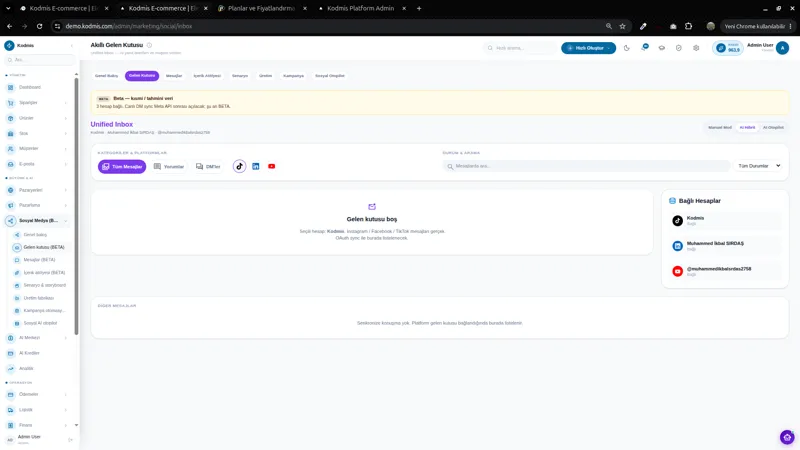
Task: Switch to AI Otopilot mode
Action: (x=773, y=128)
